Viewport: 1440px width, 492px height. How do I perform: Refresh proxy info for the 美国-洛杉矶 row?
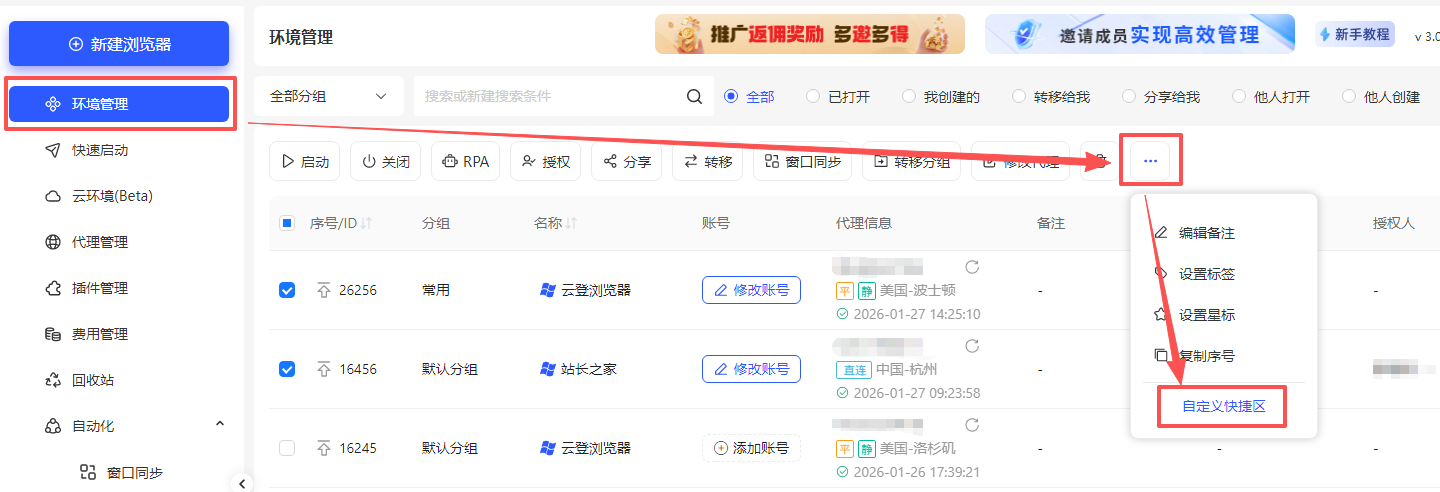971,425
